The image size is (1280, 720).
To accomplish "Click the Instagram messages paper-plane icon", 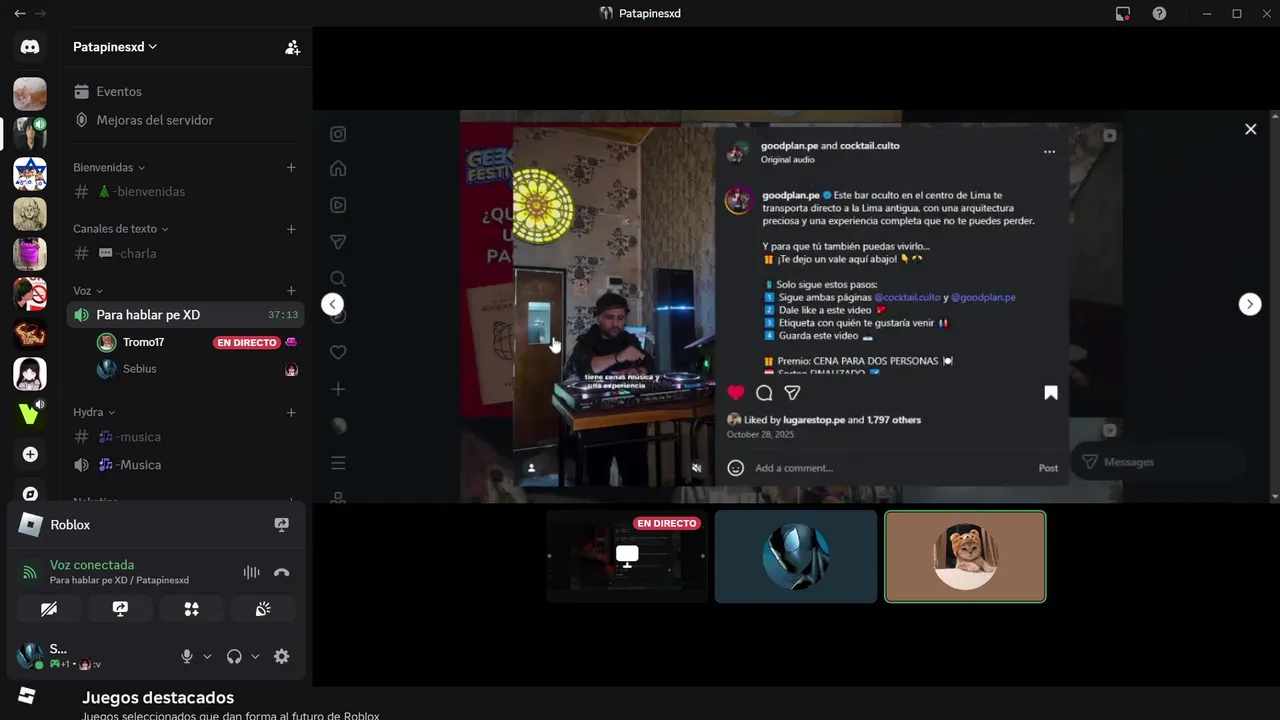I will tap(338, 242).
